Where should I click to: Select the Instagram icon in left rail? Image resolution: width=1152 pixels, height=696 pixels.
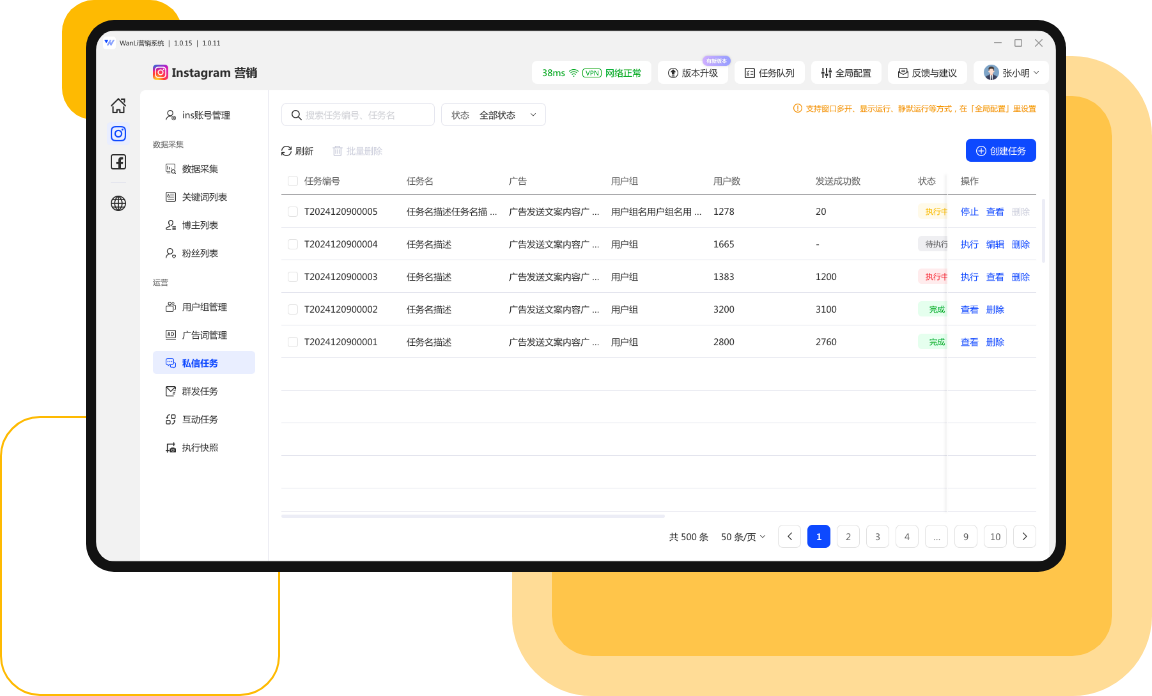coord(118,133)
